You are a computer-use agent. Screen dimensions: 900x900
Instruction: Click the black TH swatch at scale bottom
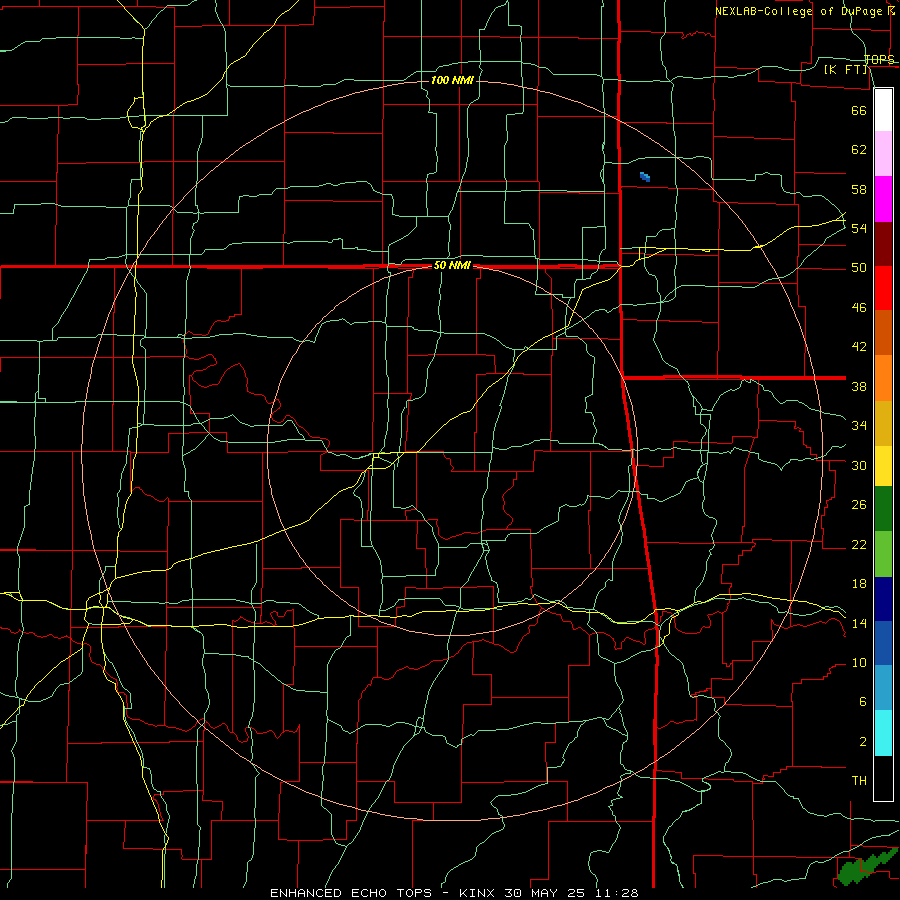[x=883, y=778]
